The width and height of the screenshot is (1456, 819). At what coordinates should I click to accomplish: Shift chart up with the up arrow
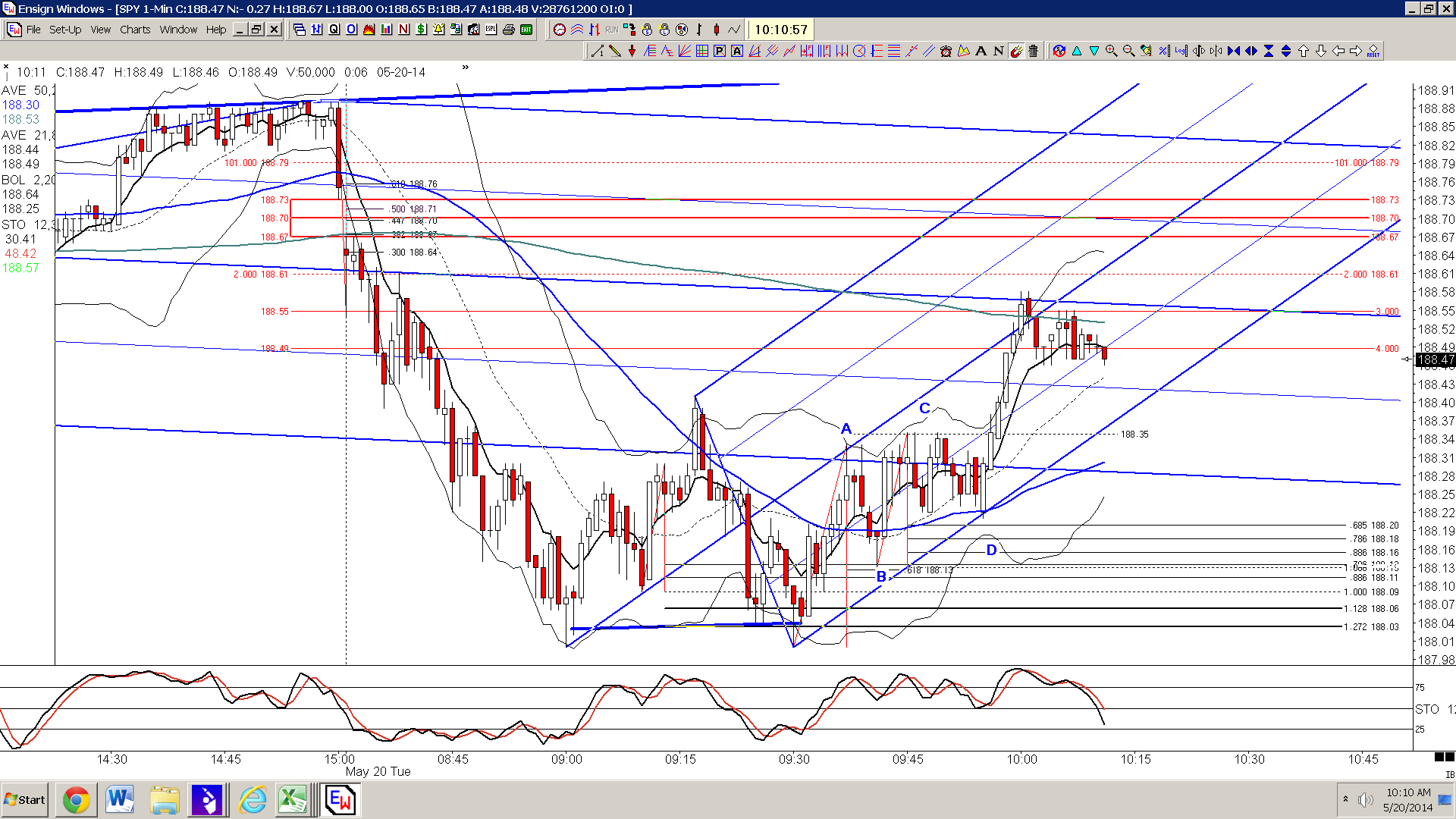(x=1304, y=51)
